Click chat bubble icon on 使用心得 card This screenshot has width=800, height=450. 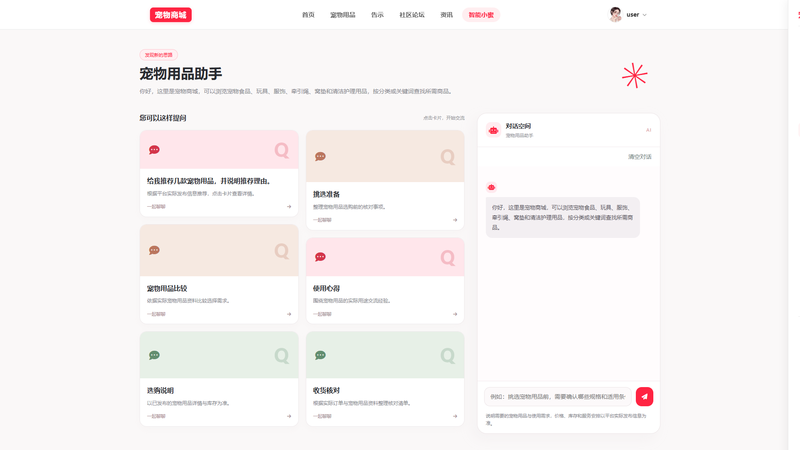(x=320, y=257)
